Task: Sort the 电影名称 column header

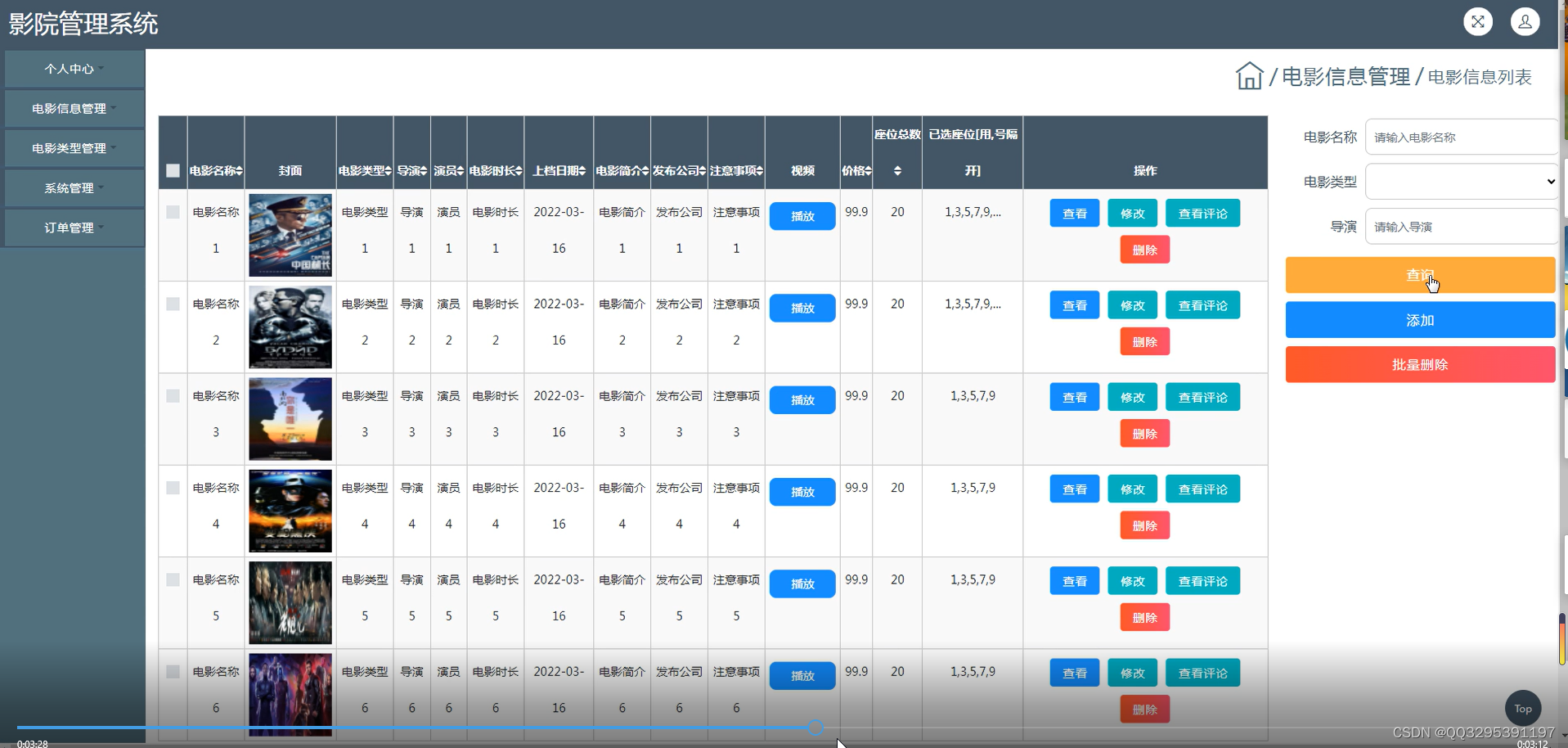Action: [216, 171]
